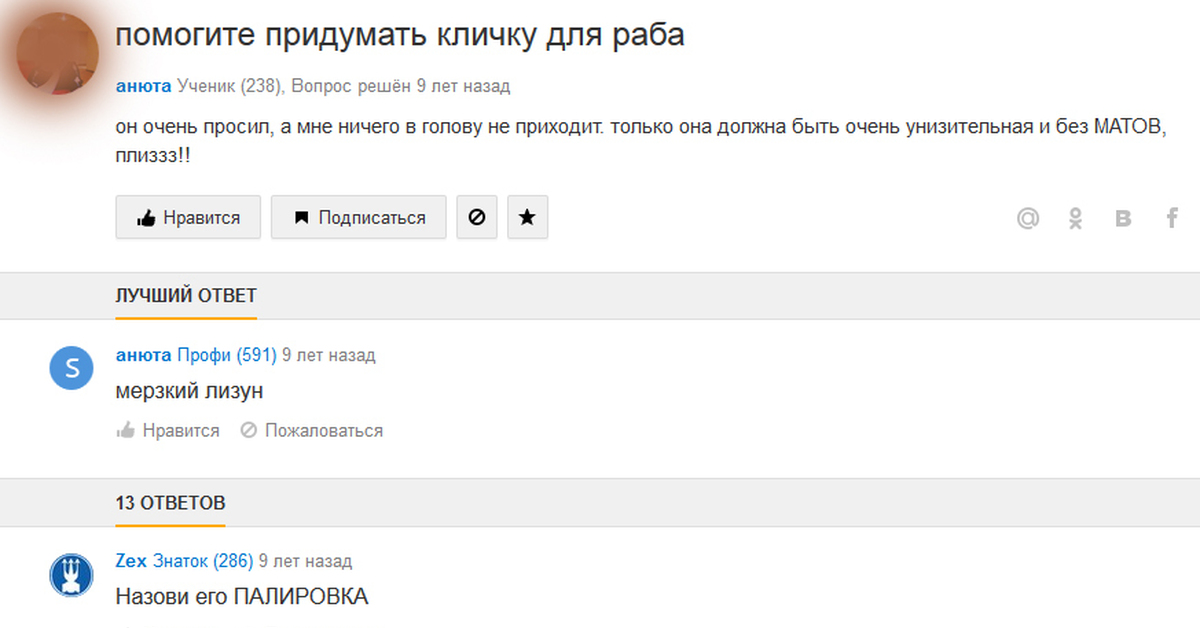Share to Facebook using the f icon
This screenshot has height=628, width=1200.
1172,218
